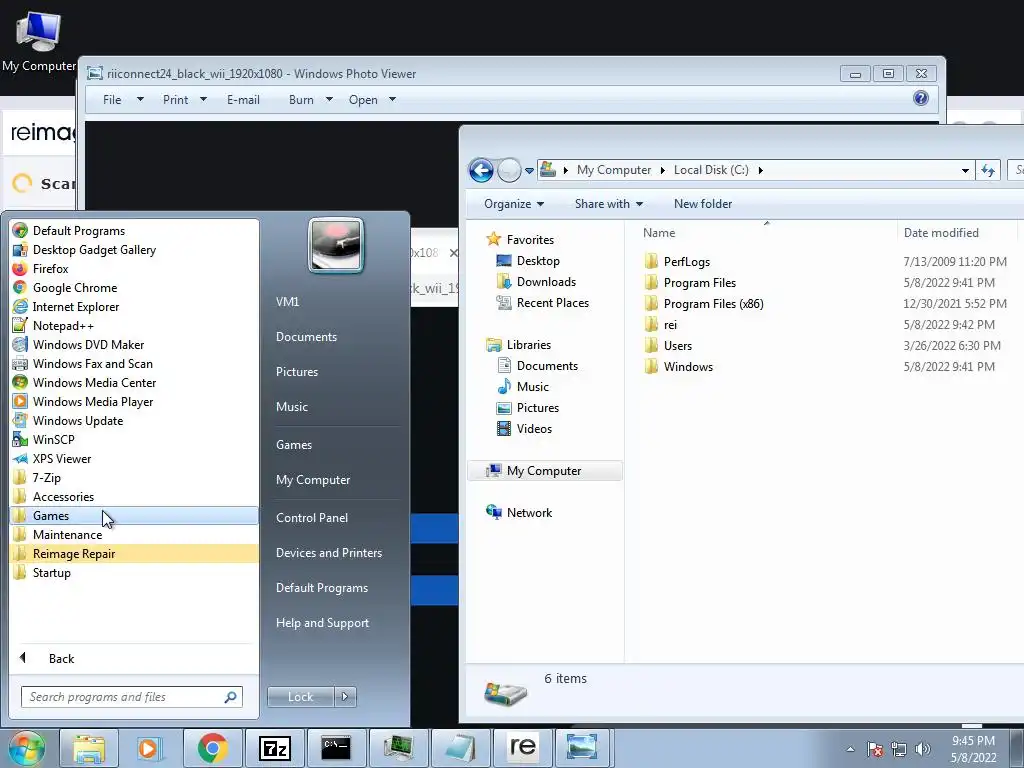The image size is (1024, 768).
Task: Open the recent locations dropdown in Explorer
Action: coord(529,171)
